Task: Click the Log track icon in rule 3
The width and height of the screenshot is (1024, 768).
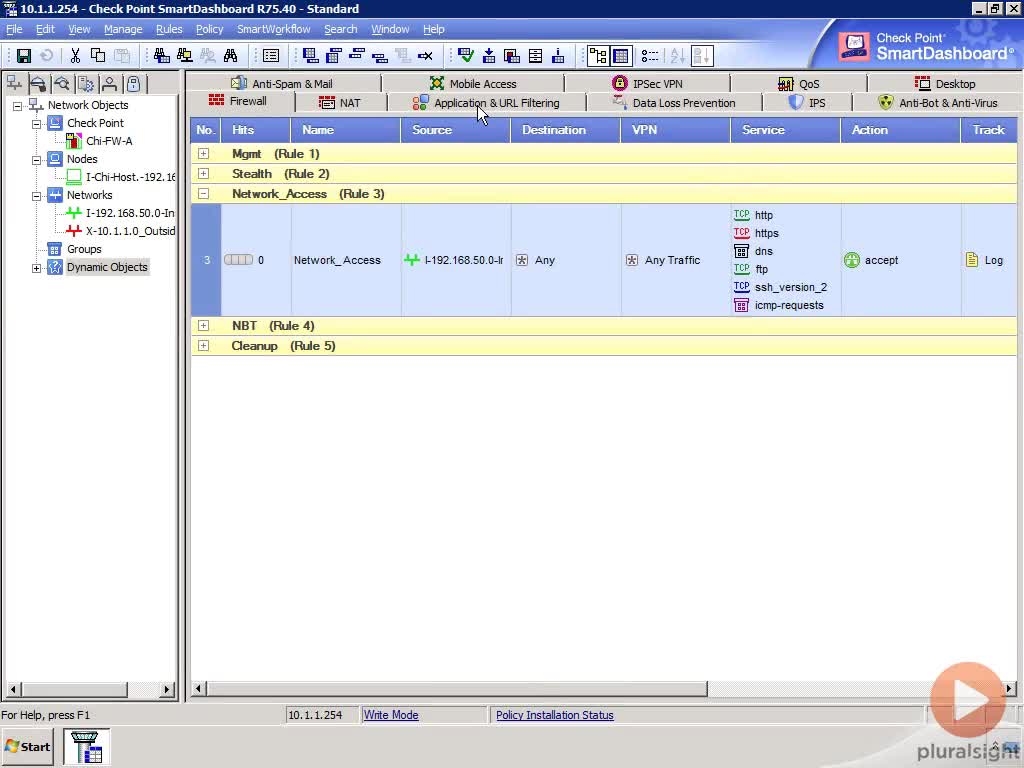Action: tap(972, 260)
